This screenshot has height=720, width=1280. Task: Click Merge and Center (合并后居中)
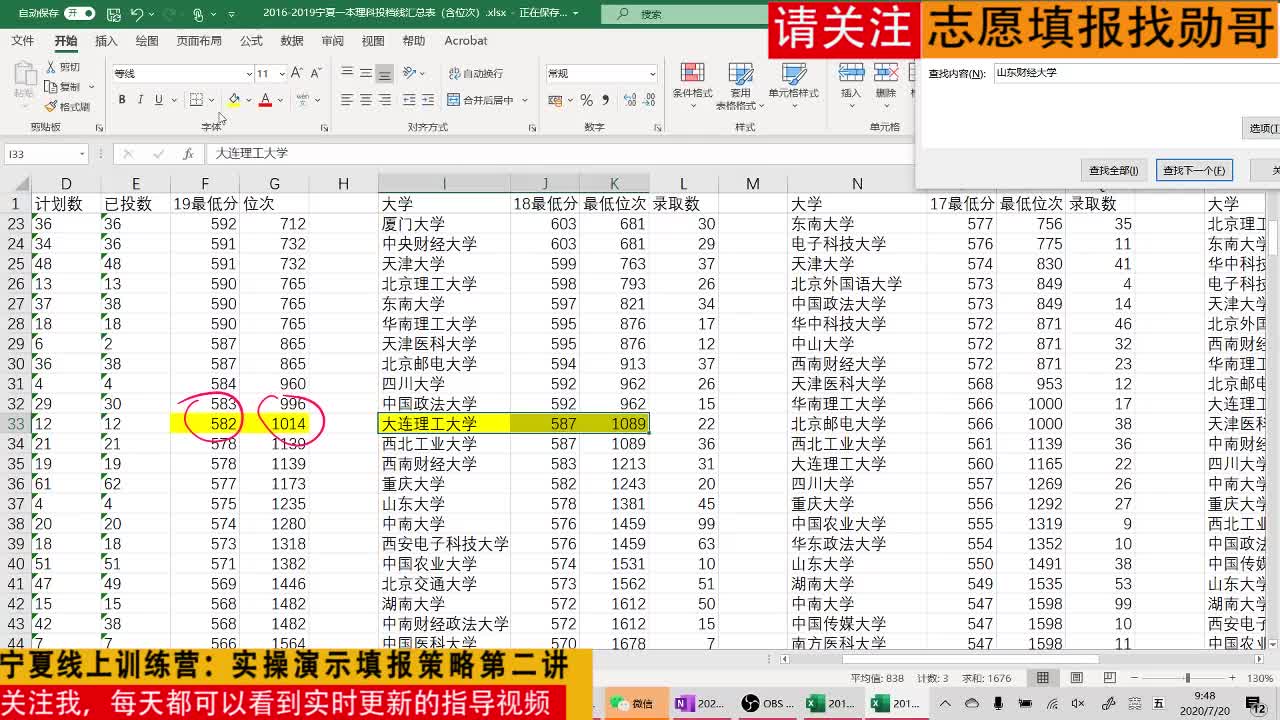pos(480,100)
